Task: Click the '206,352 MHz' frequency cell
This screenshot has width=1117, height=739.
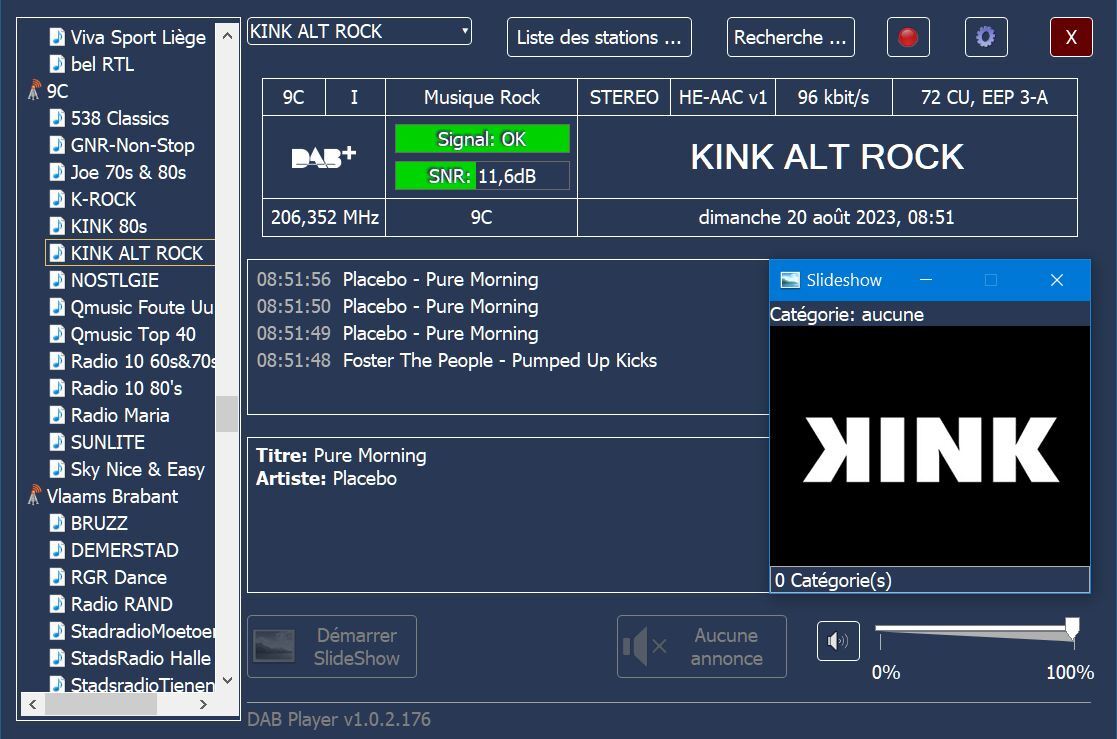Action: pyautogui.click(x=324, y=217)
